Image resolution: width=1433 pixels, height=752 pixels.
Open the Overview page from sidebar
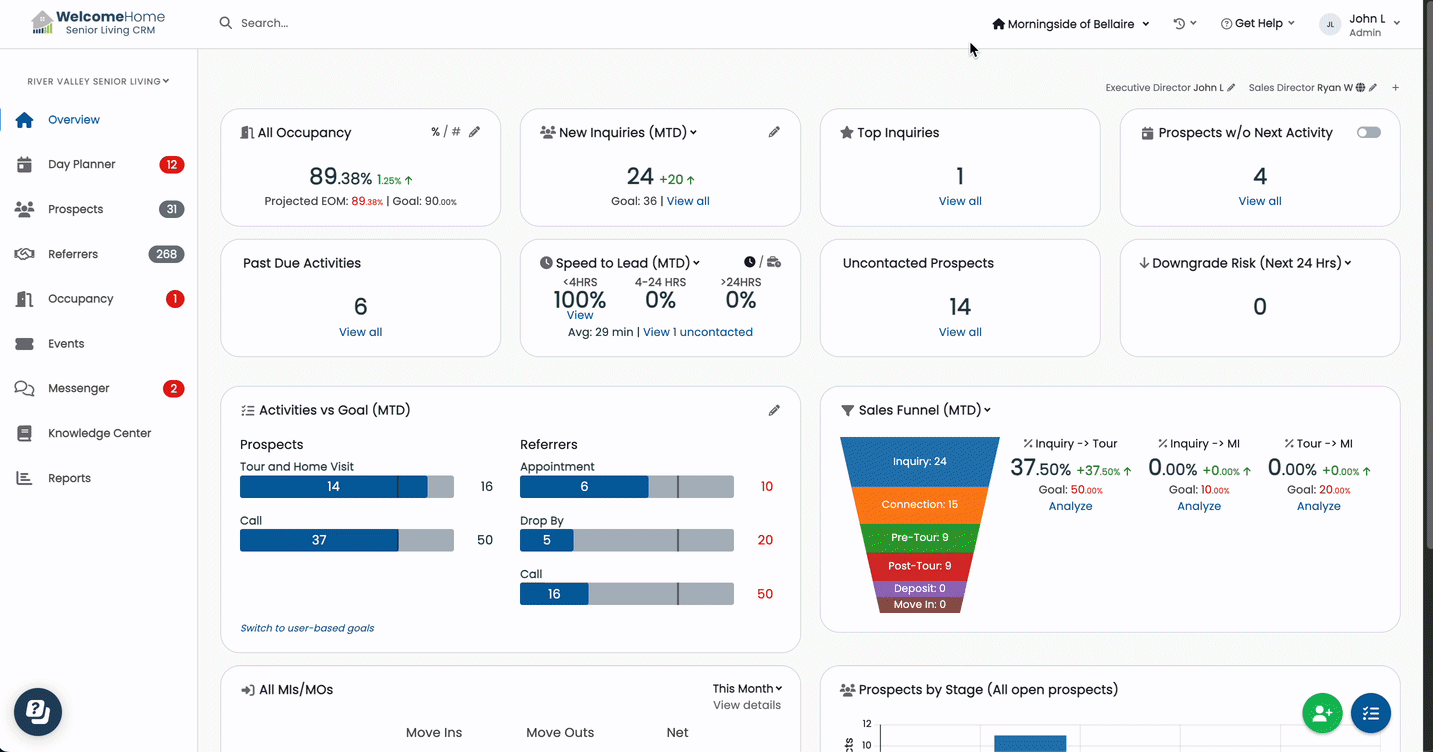pyautogui.click(x=74, y=120)
